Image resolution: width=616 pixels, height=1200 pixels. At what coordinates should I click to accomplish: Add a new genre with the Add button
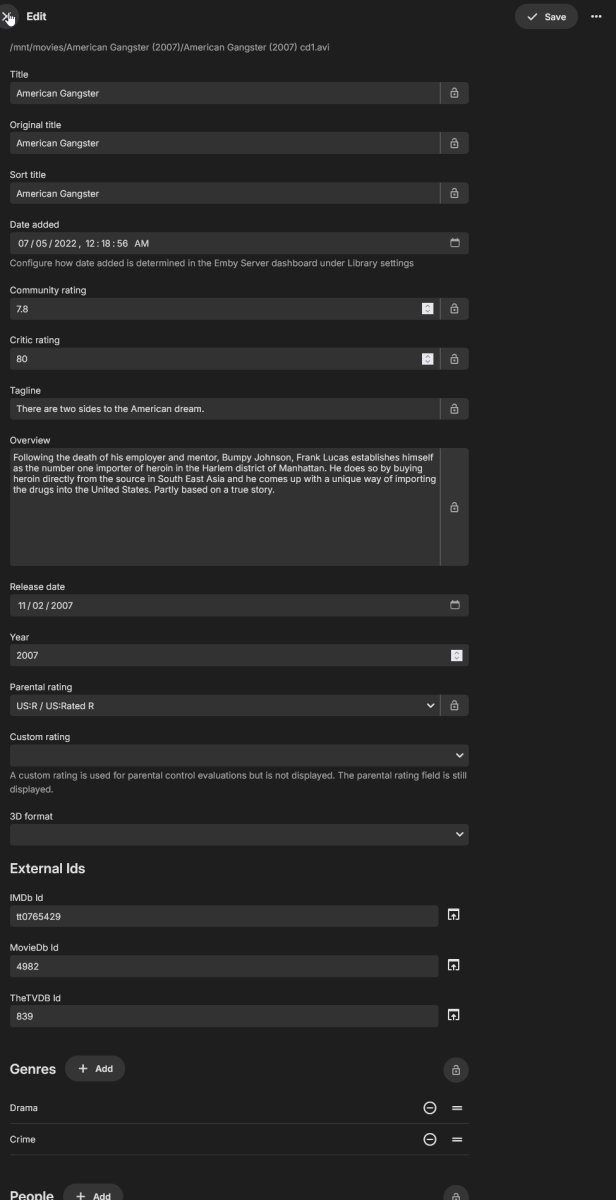tap(94, 1068)
